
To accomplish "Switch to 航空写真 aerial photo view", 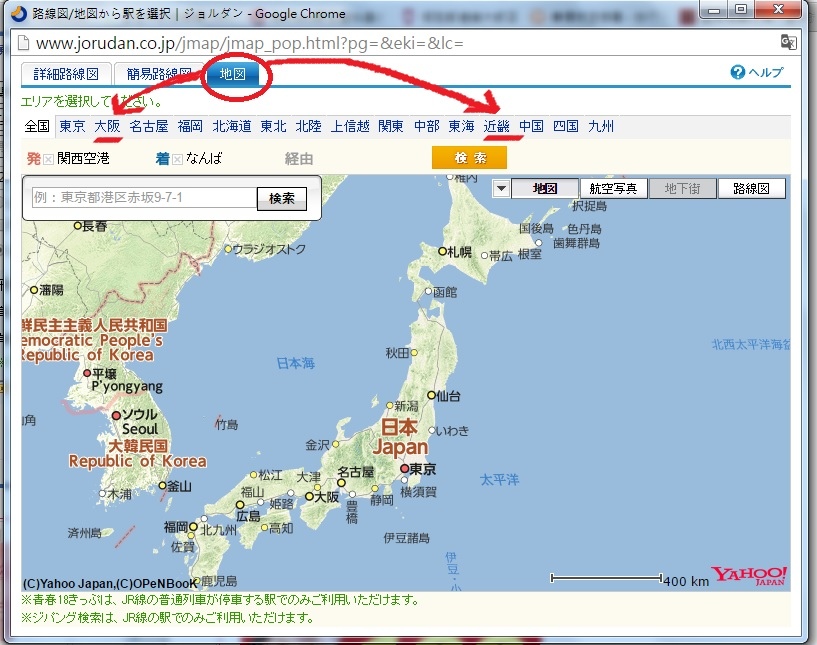I will click(x=614, y=187).
